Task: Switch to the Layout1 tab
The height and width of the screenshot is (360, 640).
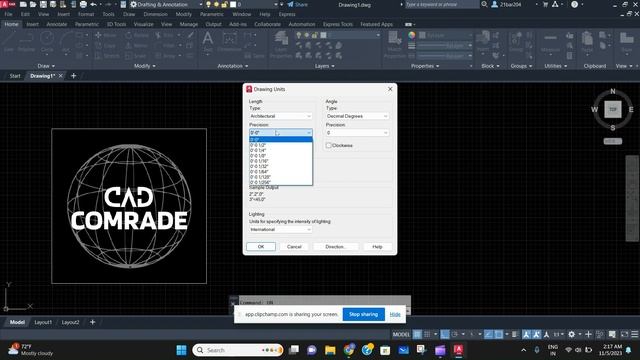Action: pos(43,322)
